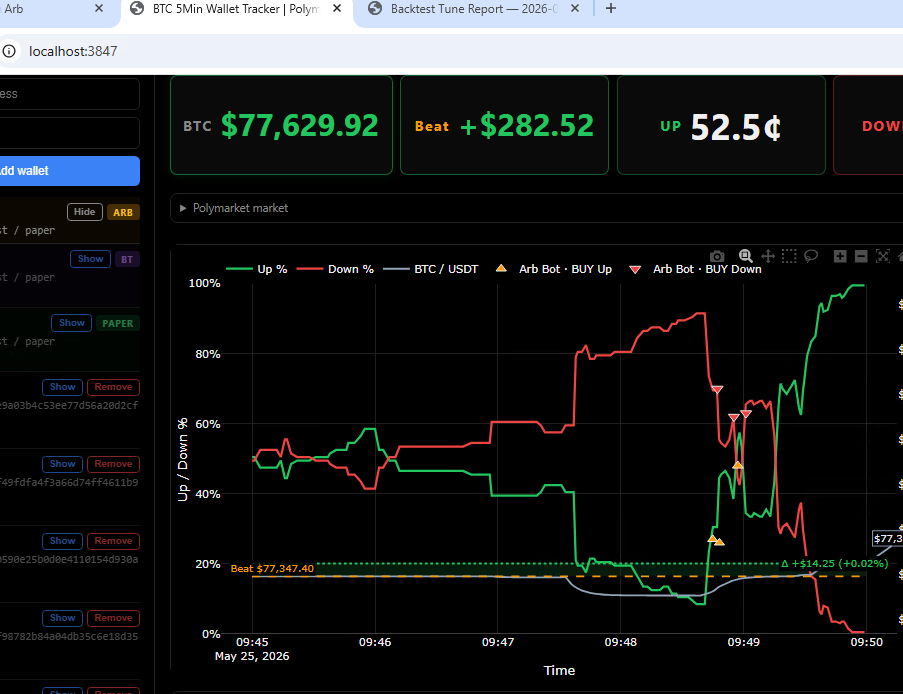Click the chart Autoscale expand-arrows icon

(882, 256)
